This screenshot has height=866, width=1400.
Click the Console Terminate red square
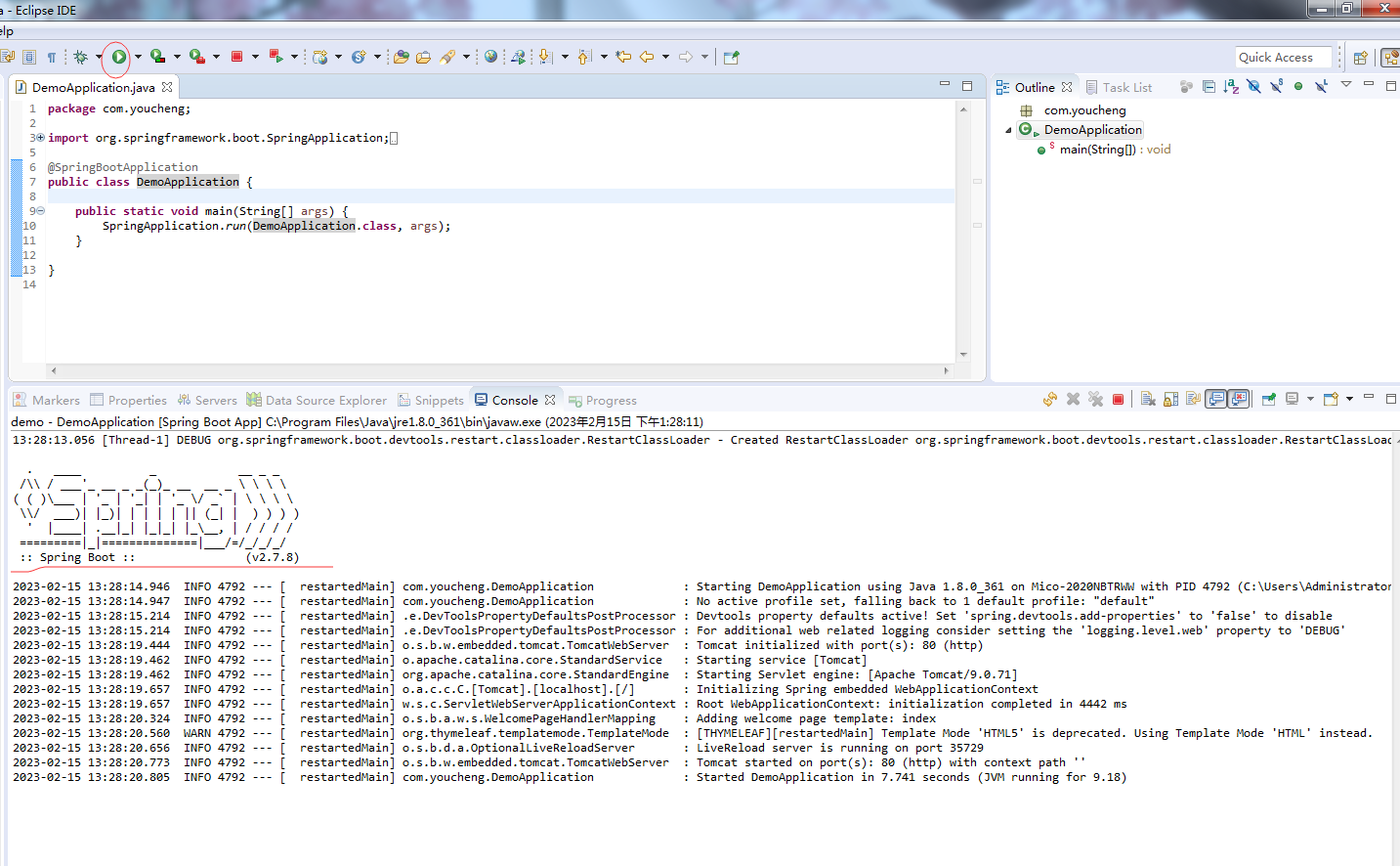point(1118,399)
